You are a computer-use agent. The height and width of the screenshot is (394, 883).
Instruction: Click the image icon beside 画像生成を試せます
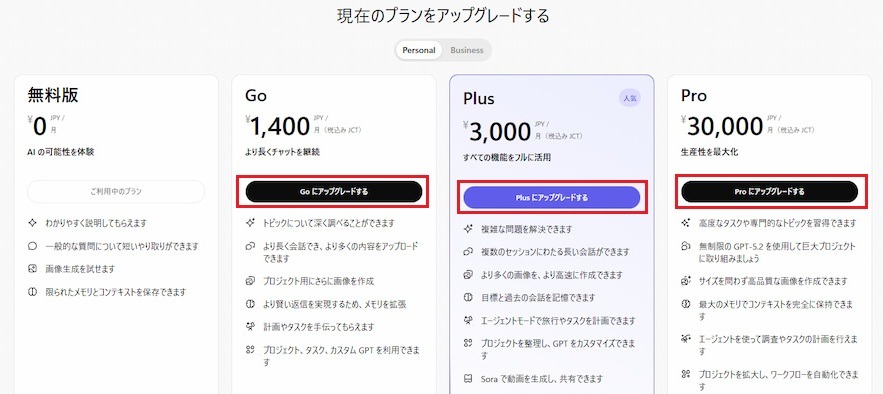33,269
